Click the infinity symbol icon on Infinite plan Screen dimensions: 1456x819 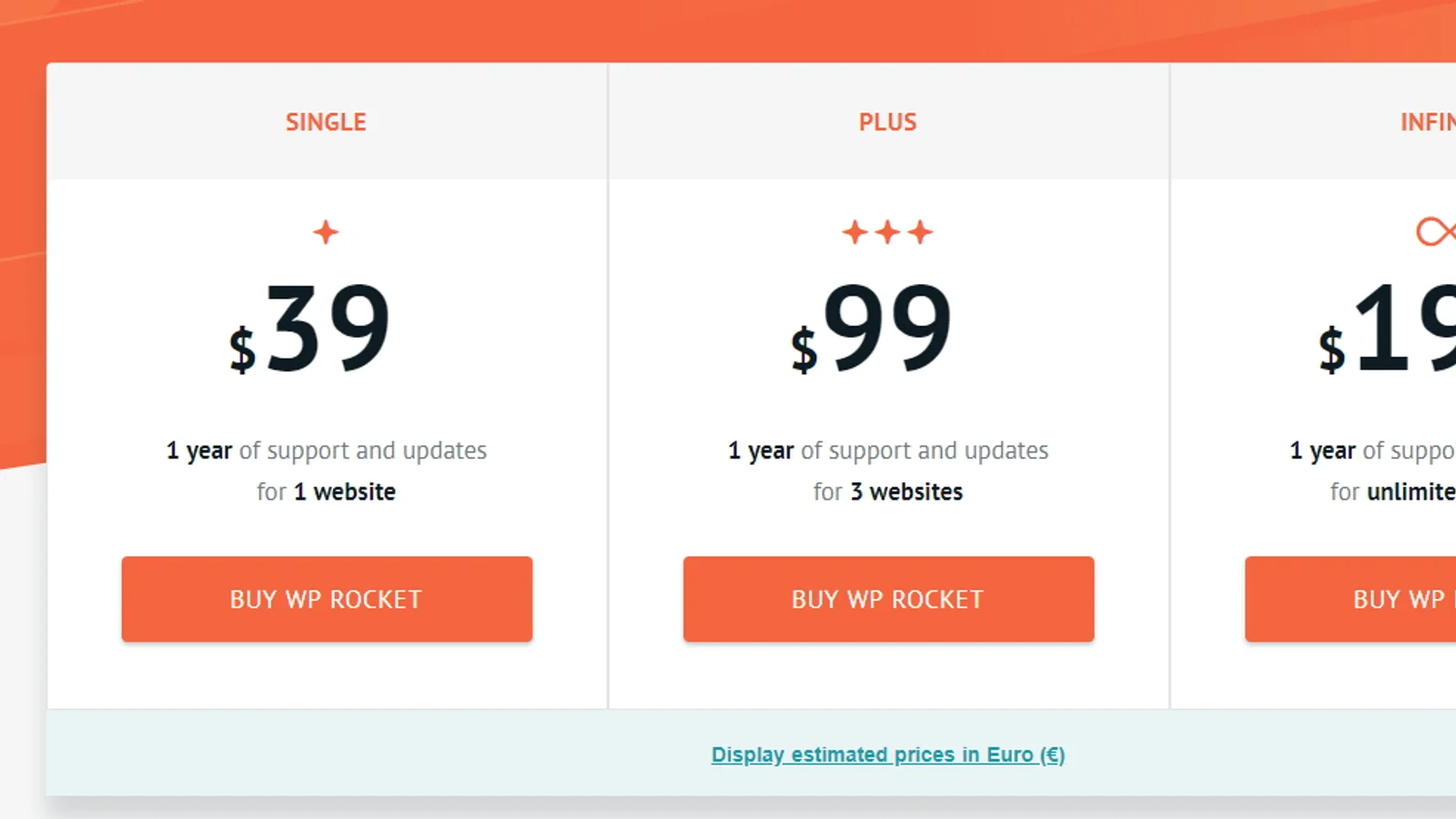[1436, 231]
